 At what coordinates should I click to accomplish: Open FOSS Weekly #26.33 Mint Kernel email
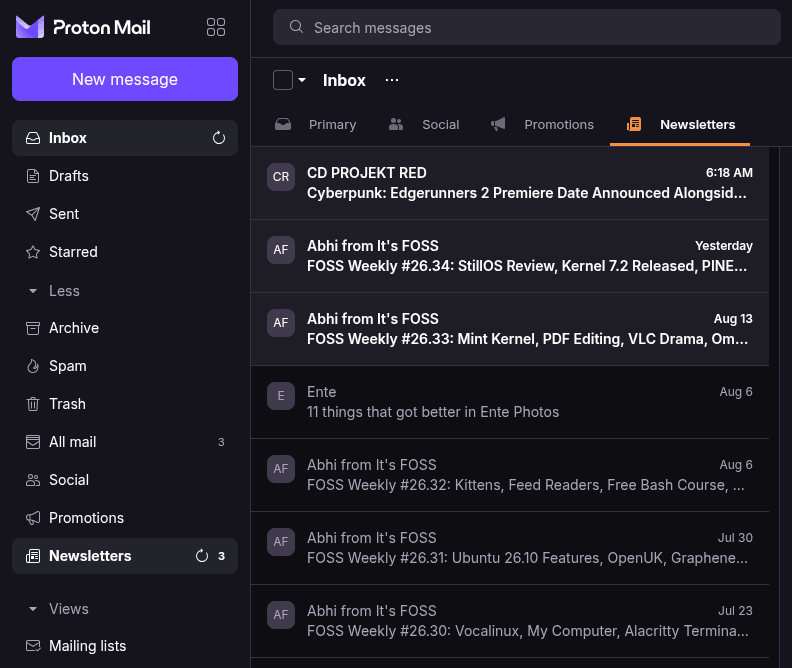click(510, 329)
